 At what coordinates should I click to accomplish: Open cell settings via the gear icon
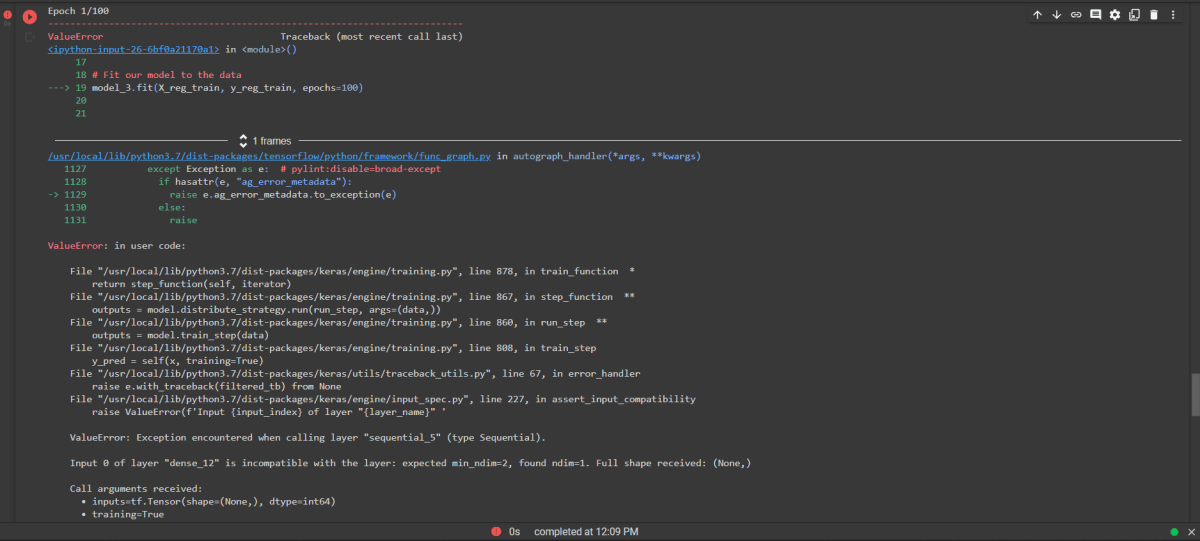1115,15
